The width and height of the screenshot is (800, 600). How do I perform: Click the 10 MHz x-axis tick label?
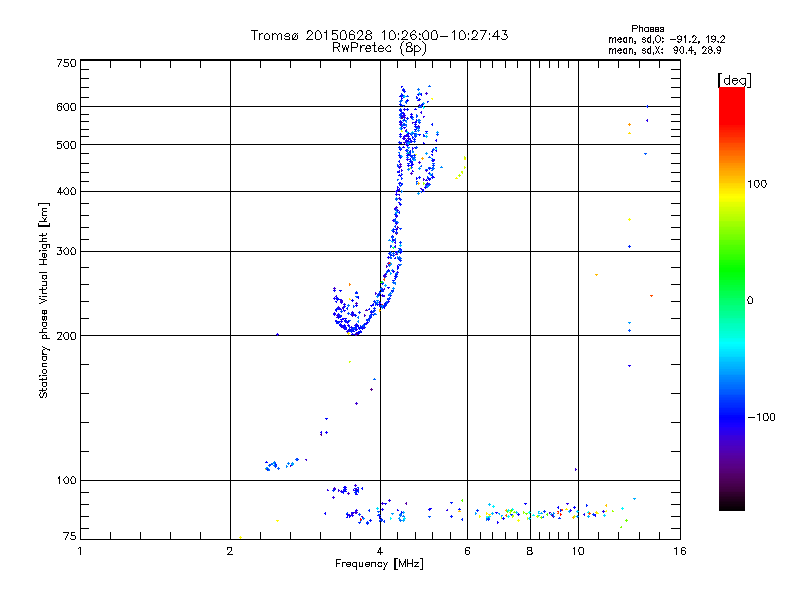[x=578, y=551]
